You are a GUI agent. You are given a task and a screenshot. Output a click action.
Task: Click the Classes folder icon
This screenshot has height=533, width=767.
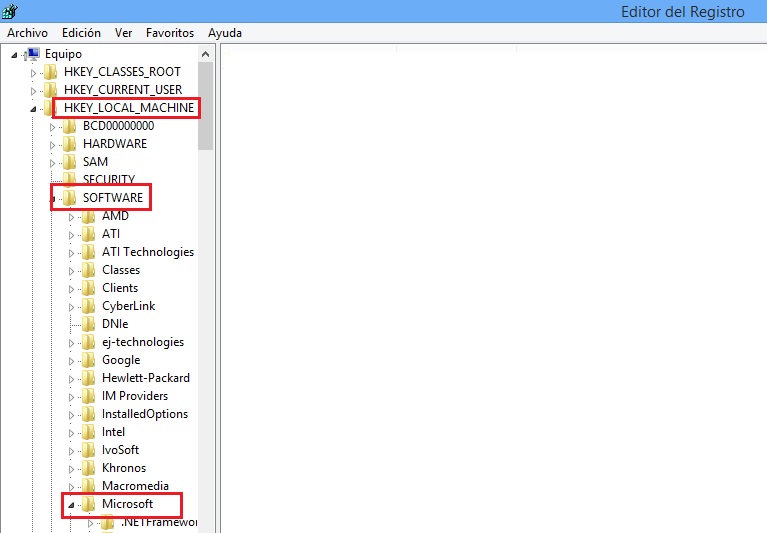pyautogui.click(x=89, y=270)
